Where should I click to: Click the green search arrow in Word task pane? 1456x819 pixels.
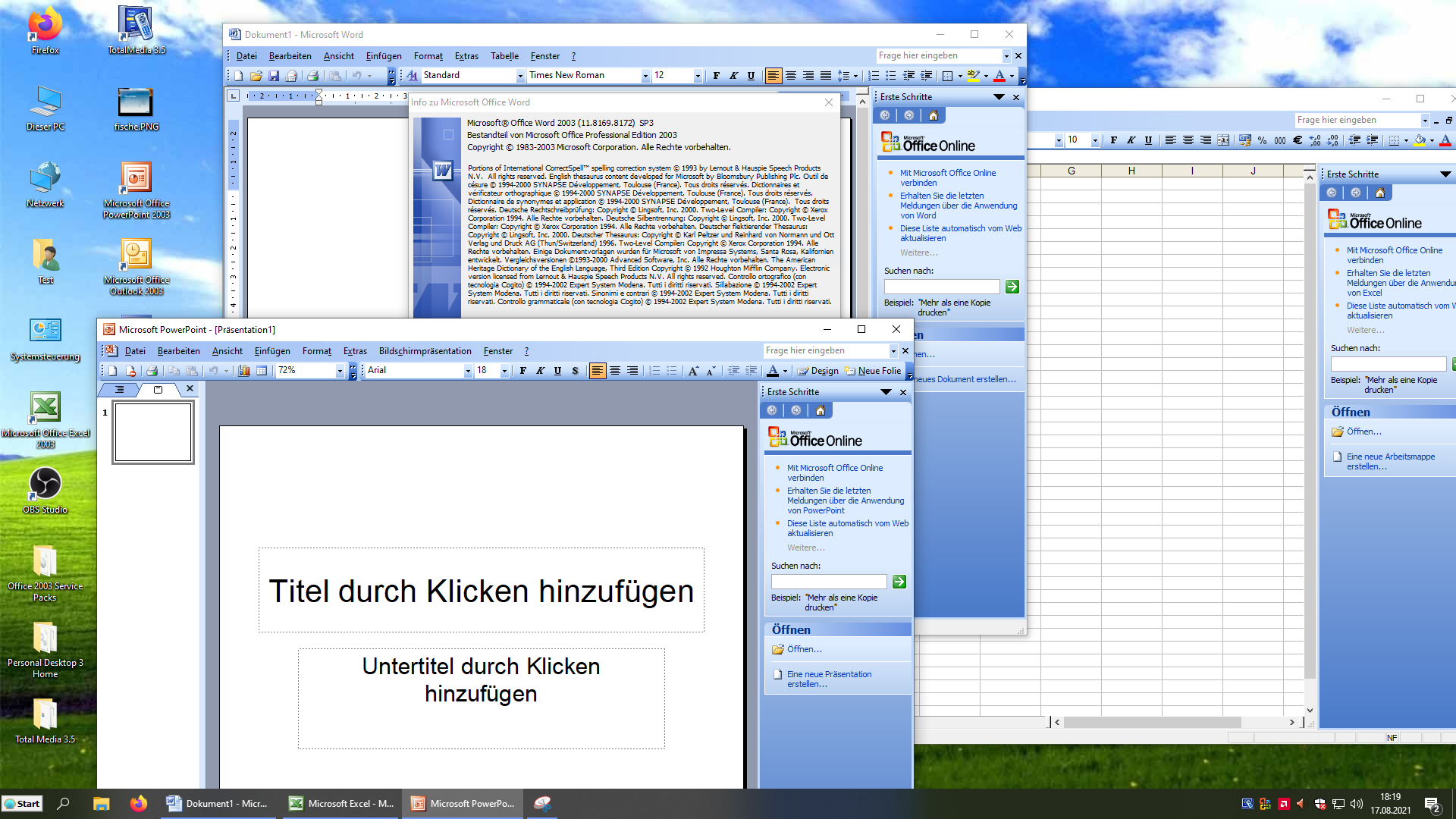(1012, 287)
